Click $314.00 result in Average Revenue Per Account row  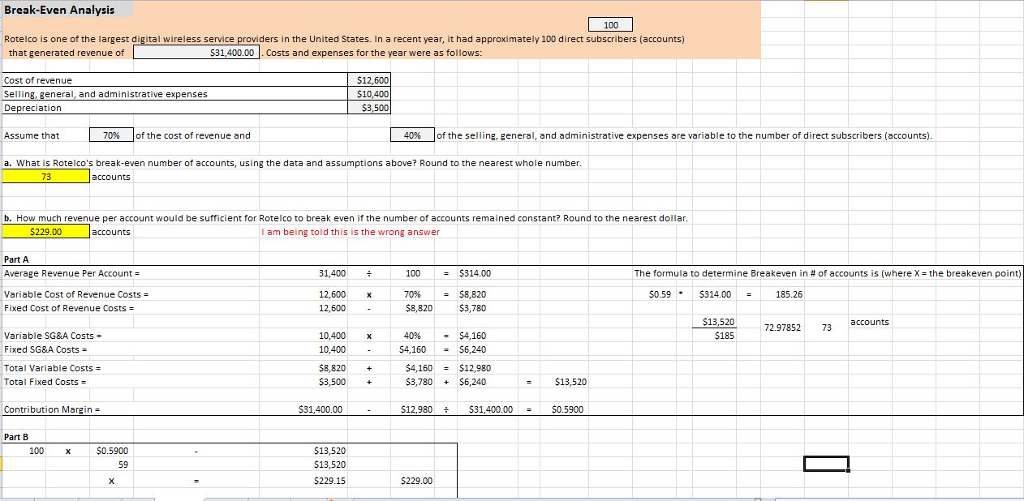475,272
